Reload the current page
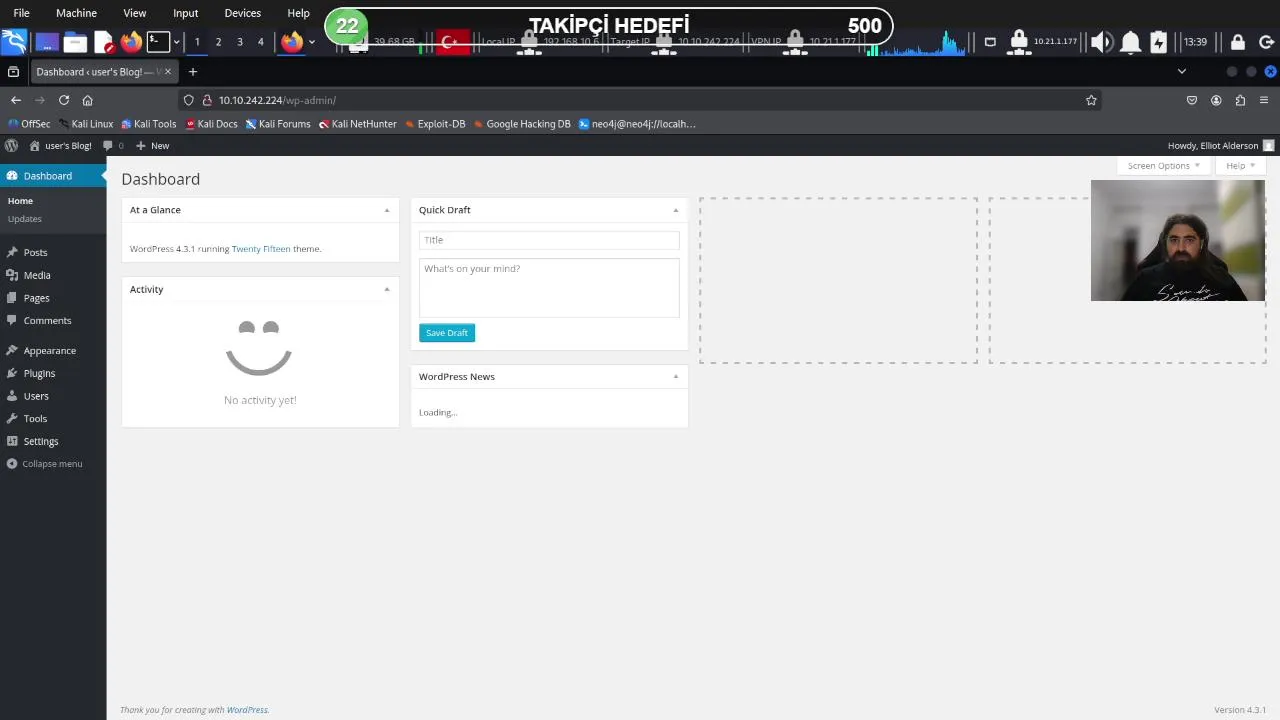 tap(64, 100)
